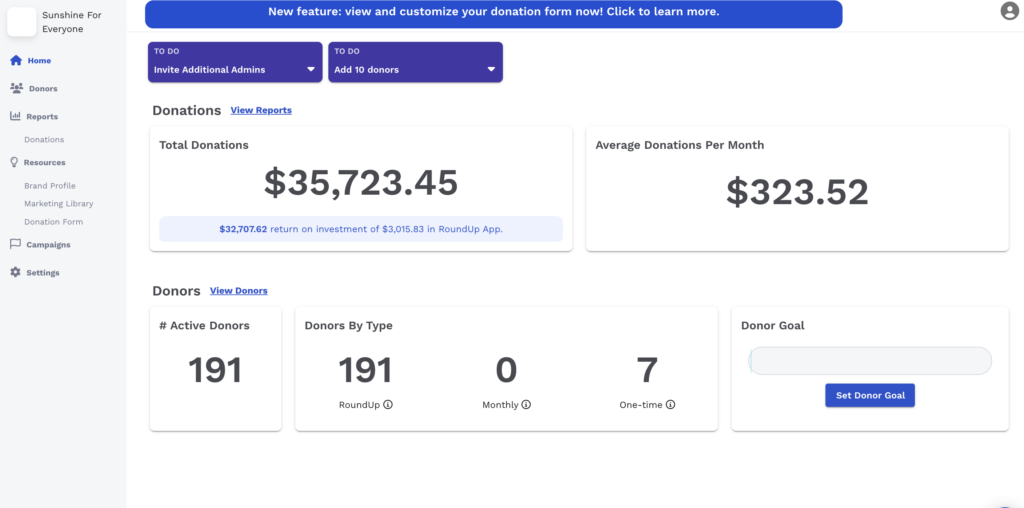Click the new feature announcement banner
This screenshot has height=508, width=1024.
click(x=494, y=14)
